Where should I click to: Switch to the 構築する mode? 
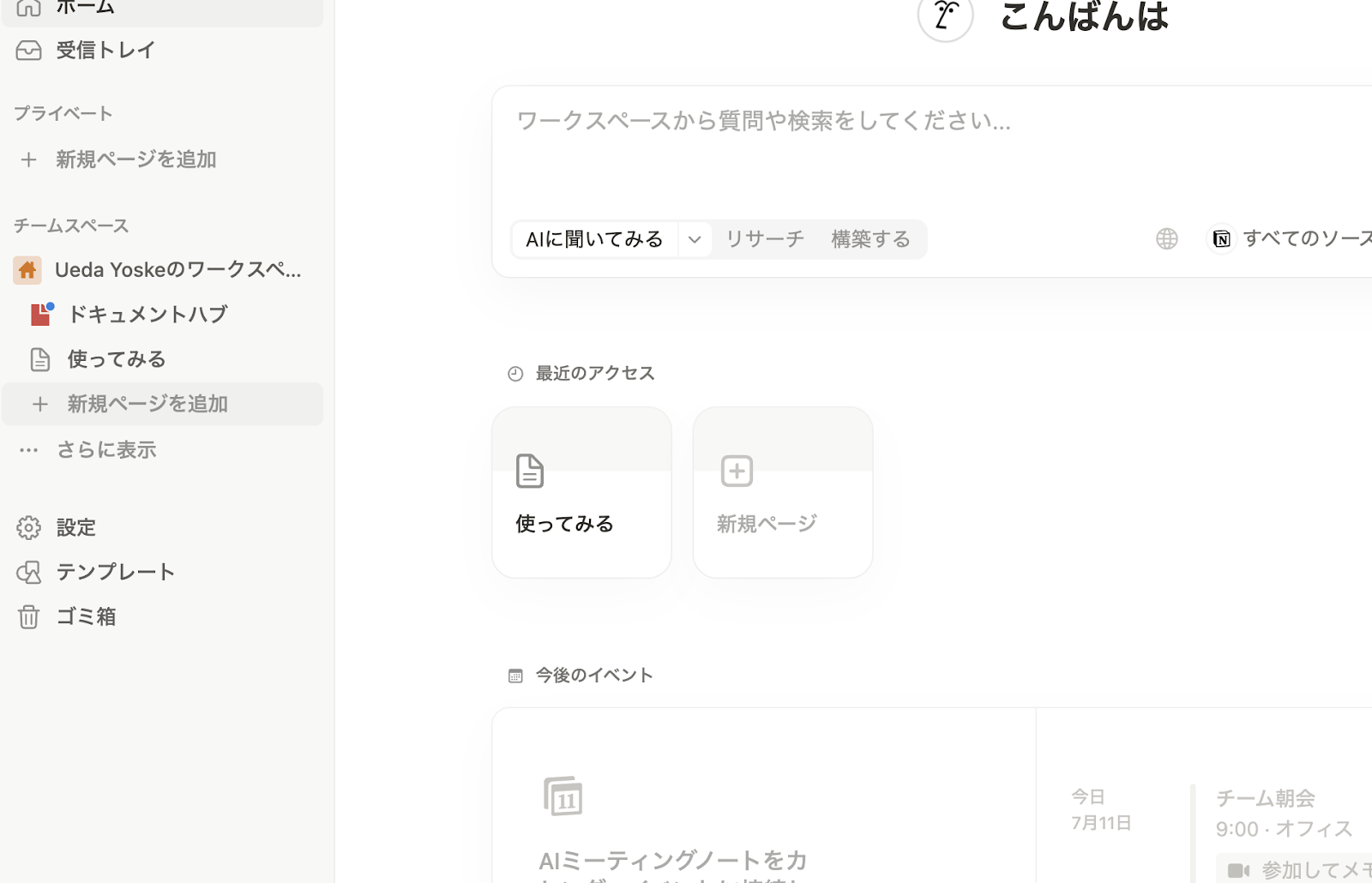coord(870,238)
